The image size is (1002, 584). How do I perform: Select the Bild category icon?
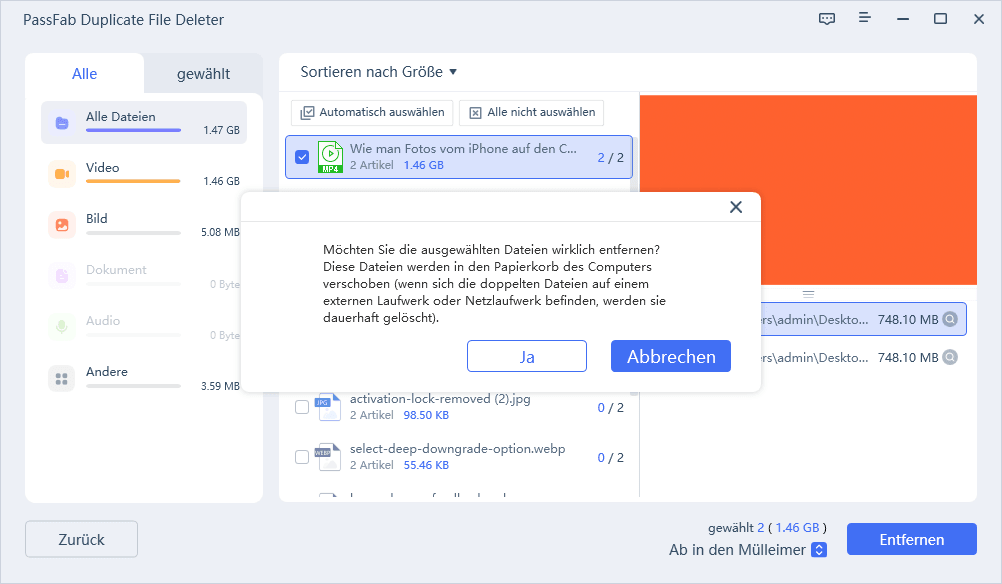(x=62, y=225)
